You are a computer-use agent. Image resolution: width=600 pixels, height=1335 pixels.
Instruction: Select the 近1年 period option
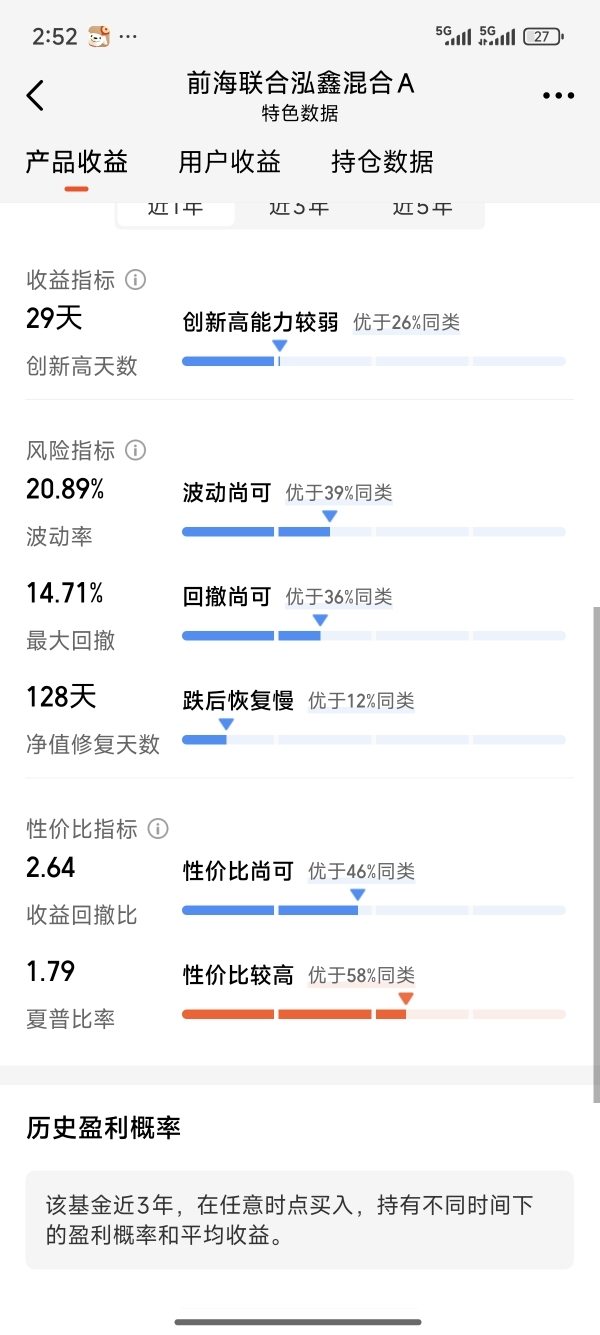point(176,208)
